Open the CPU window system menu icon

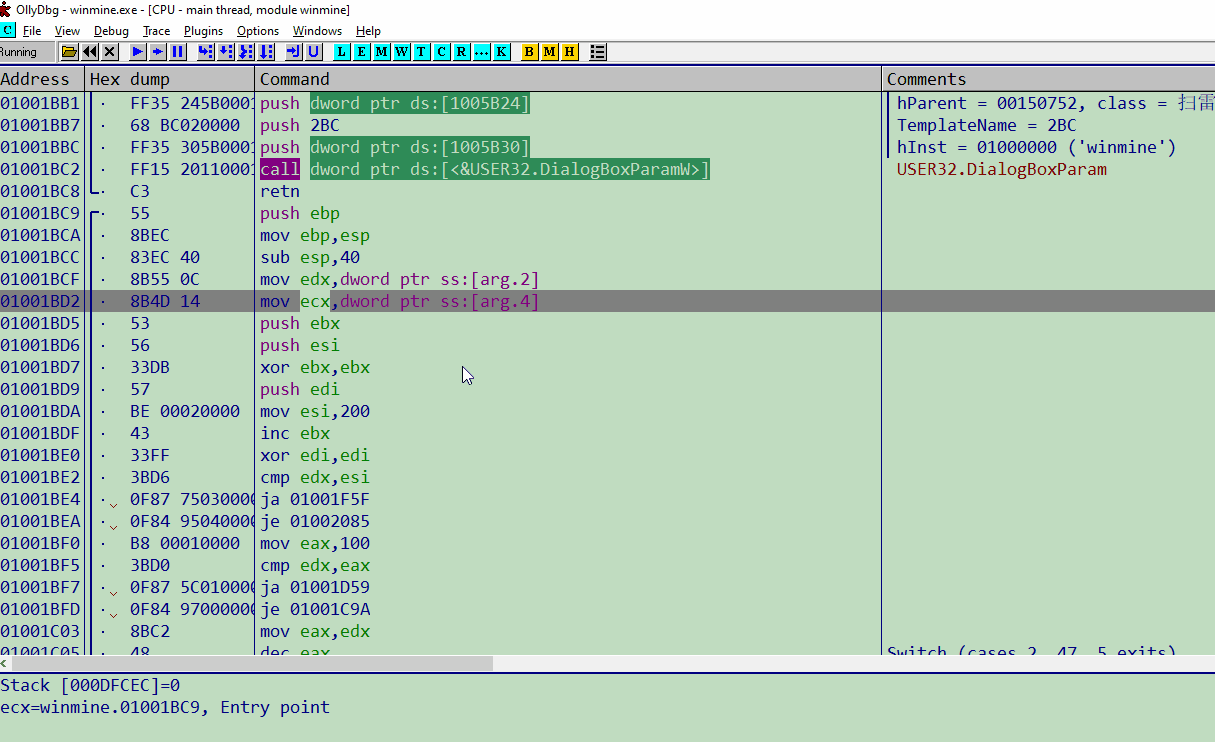point(8,30)
